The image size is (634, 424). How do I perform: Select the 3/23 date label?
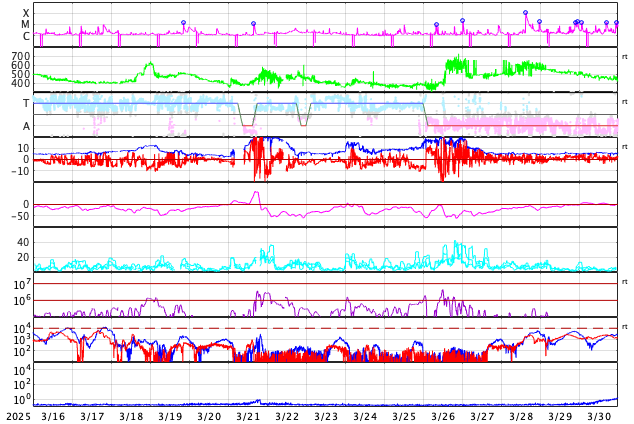coord(326,416)
